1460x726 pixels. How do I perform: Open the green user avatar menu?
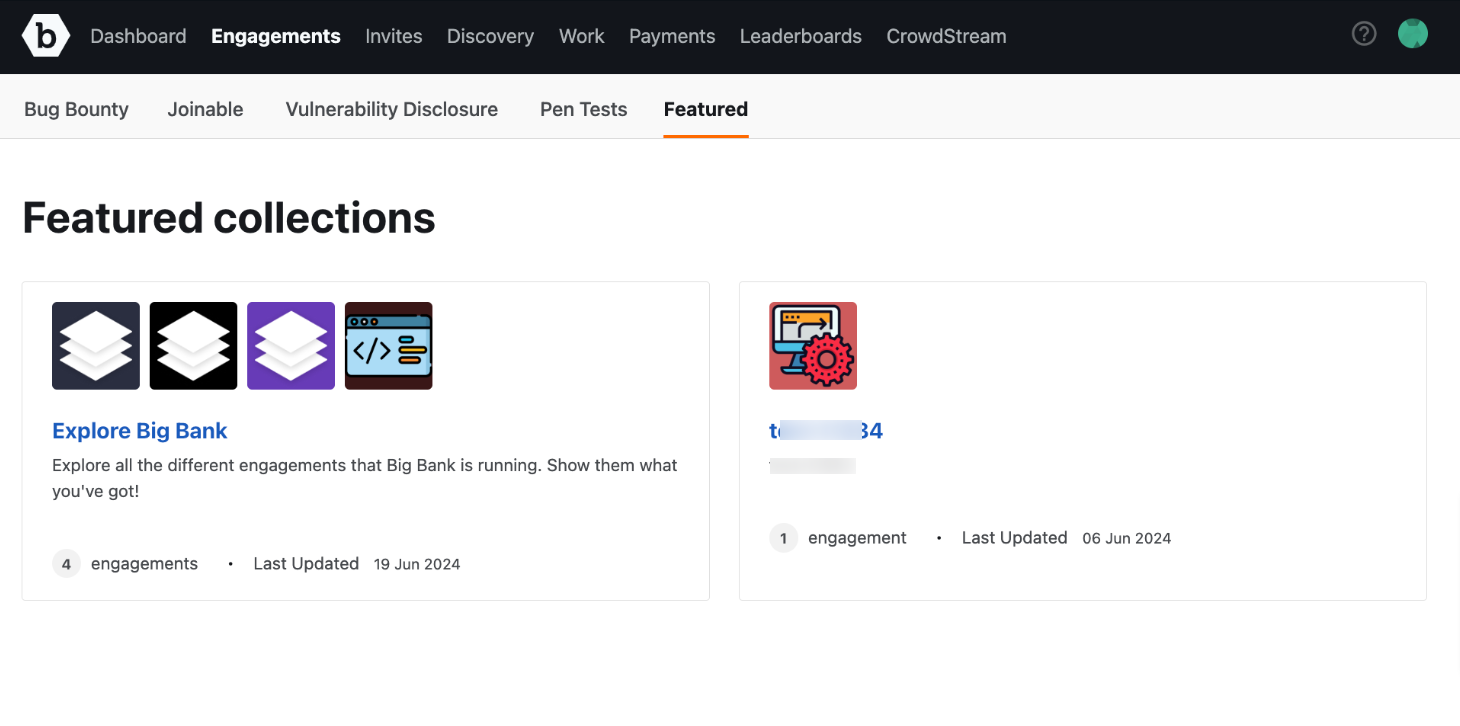point(1413,34)
